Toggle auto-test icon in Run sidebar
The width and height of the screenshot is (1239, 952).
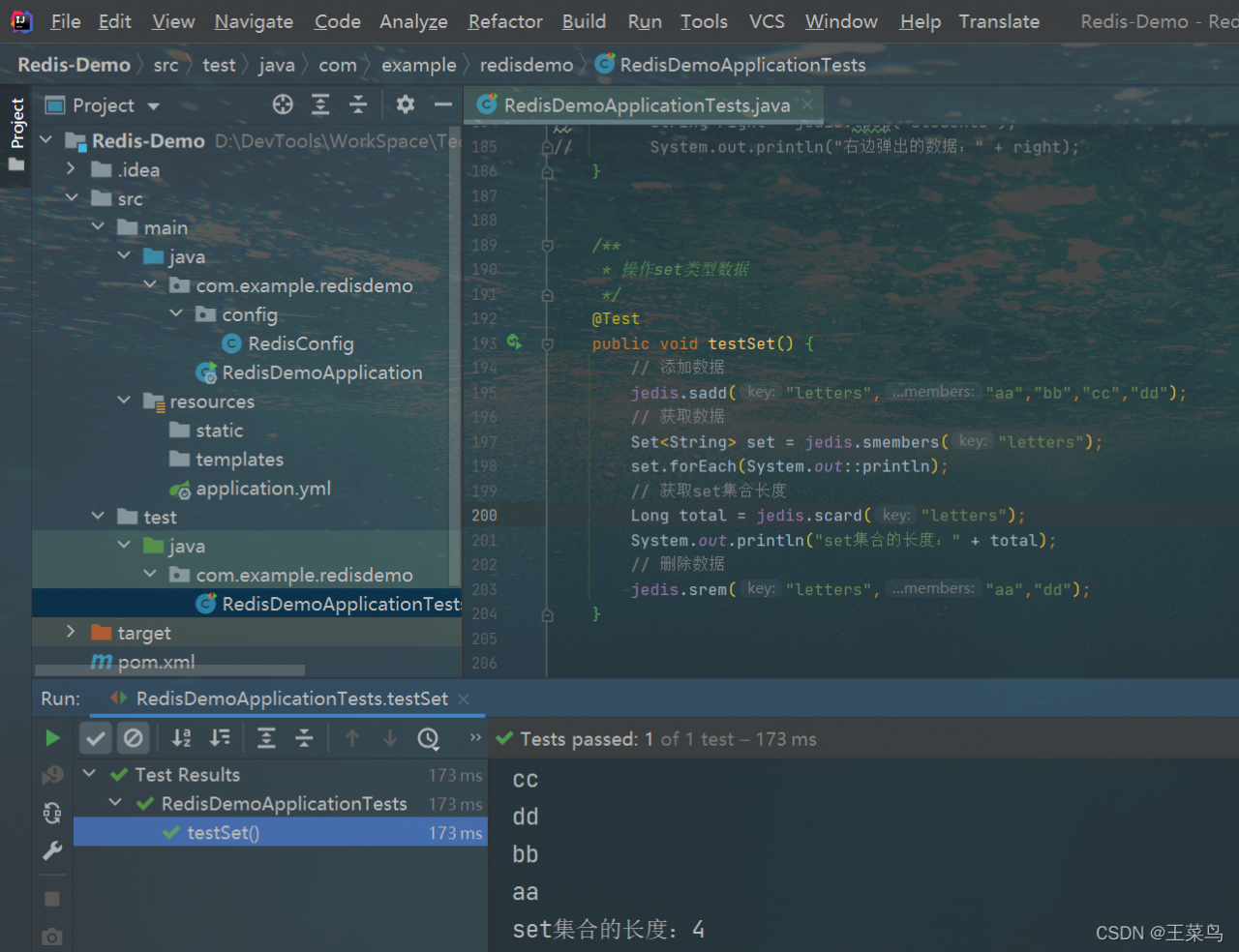(x=52, y=813)
